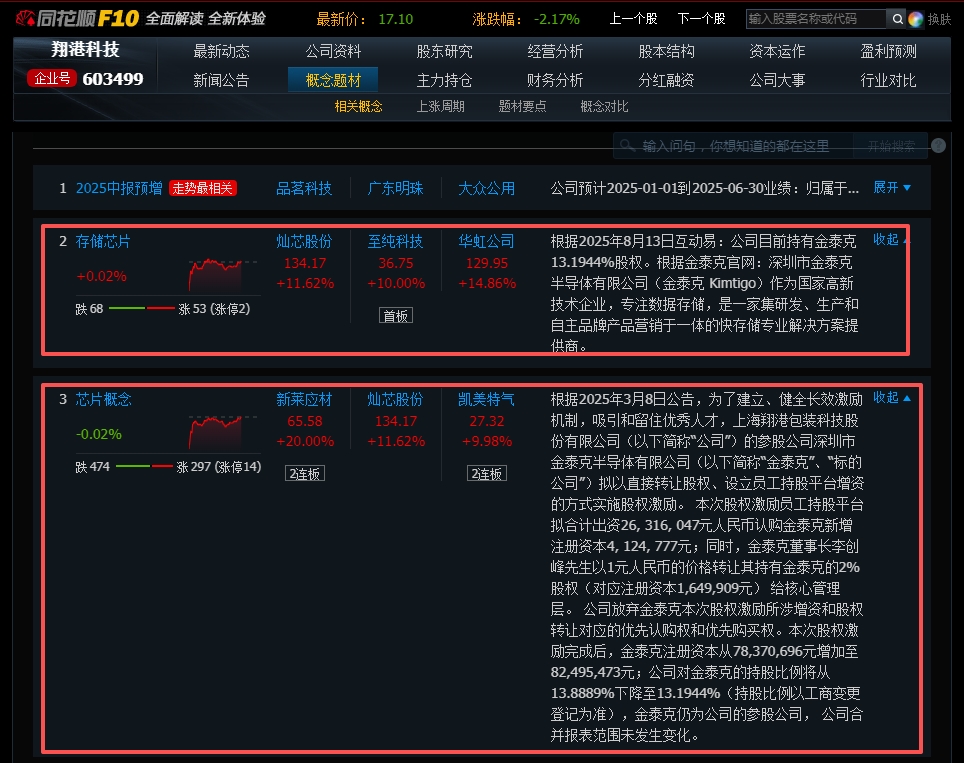Click 新莱应材 gain +20.00%

[x=305, y=441]
